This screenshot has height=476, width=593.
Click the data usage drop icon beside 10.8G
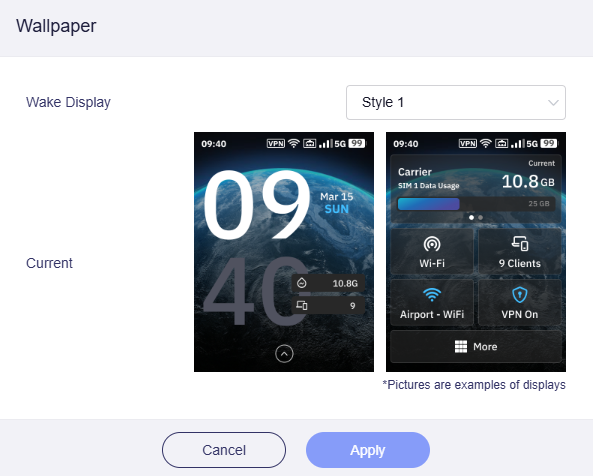coord(301,283)
